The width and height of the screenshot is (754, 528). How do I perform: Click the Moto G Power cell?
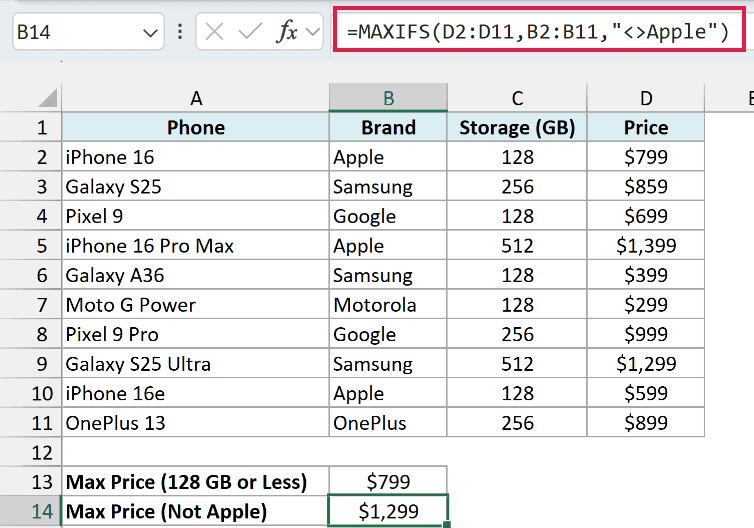point(196,305)
